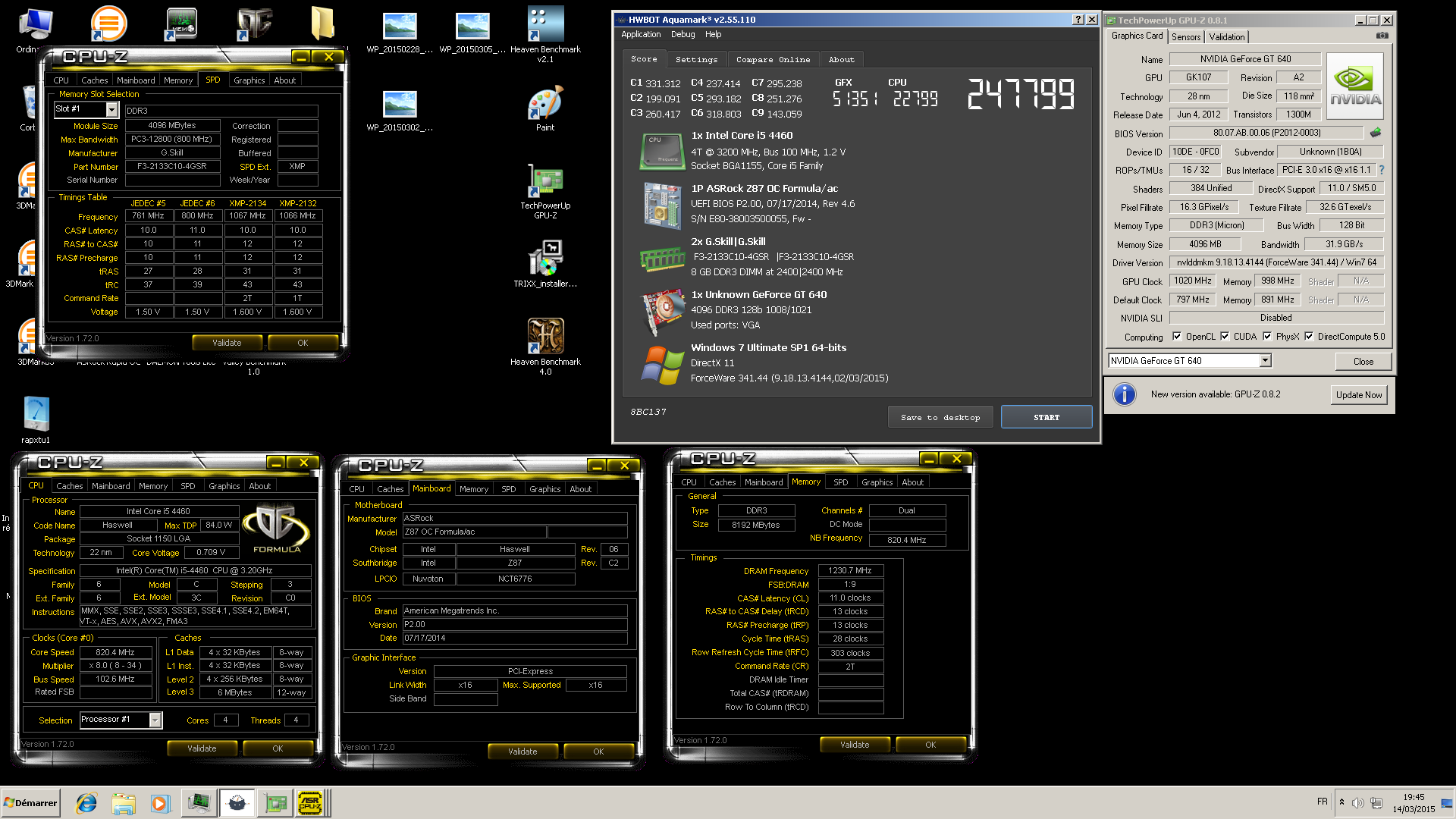Open the Slot #1 memory slot dropdown
Viewport: 1456px width, 819px height.
111,109
